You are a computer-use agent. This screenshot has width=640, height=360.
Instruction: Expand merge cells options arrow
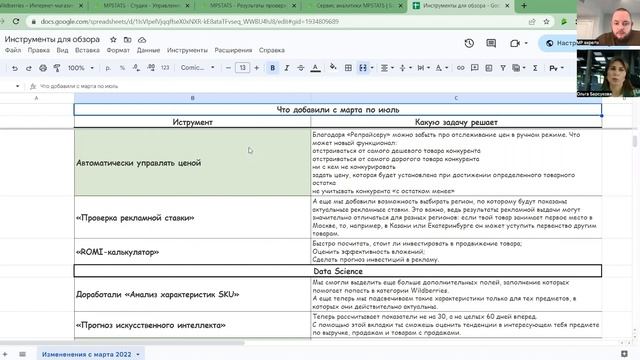click(x=372, y=68)
